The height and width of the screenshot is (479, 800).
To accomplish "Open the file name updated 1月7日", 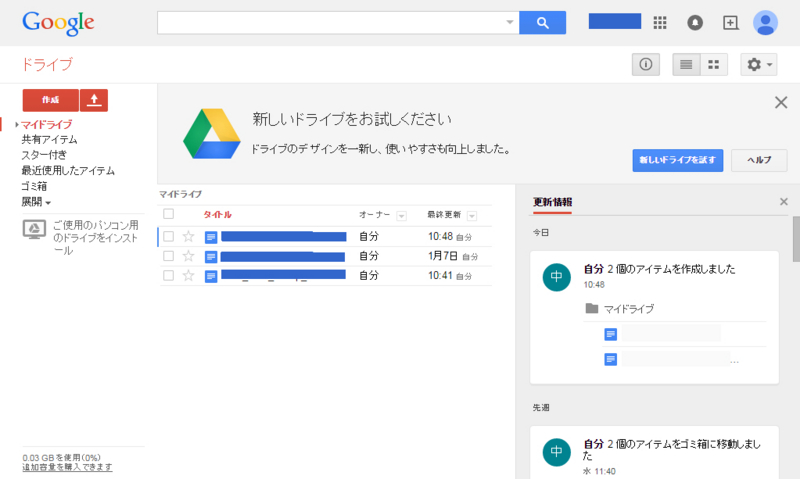I will pyautogui.click(x=283, y=256).
